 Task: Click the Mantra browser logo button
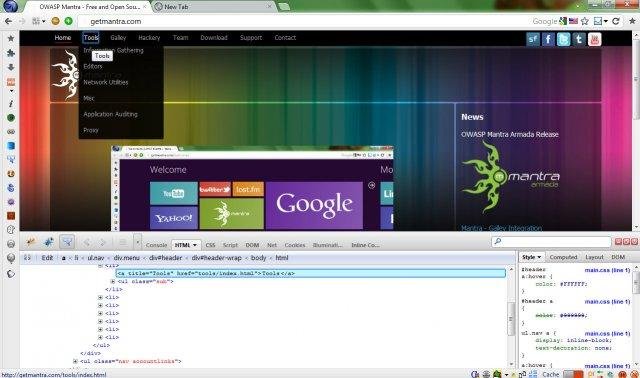(x=11, y=6)
